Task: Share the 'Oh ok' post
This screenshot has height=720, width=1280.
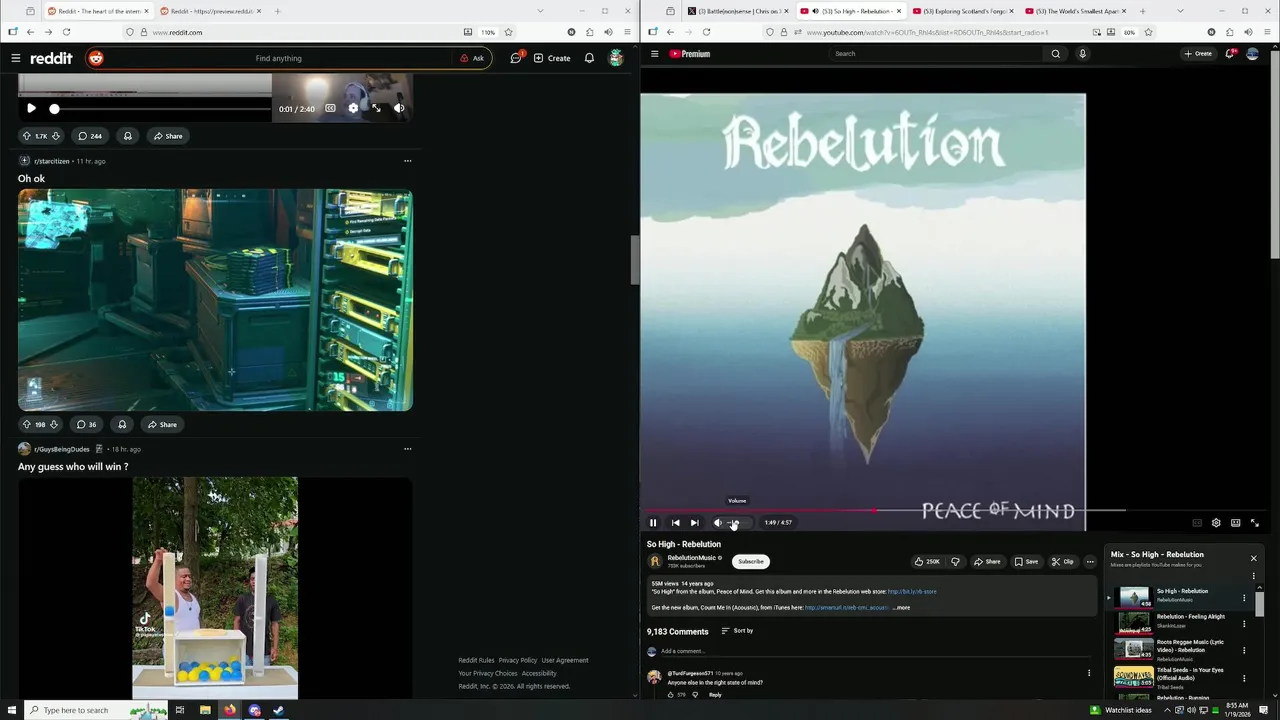Action: [162, 424]
